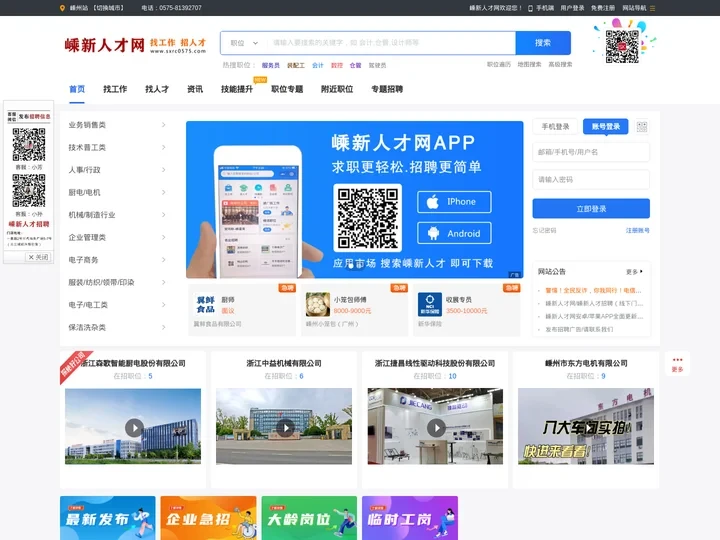
Task: Open the 找工作 nav tab
Action: tap(115, 89)
